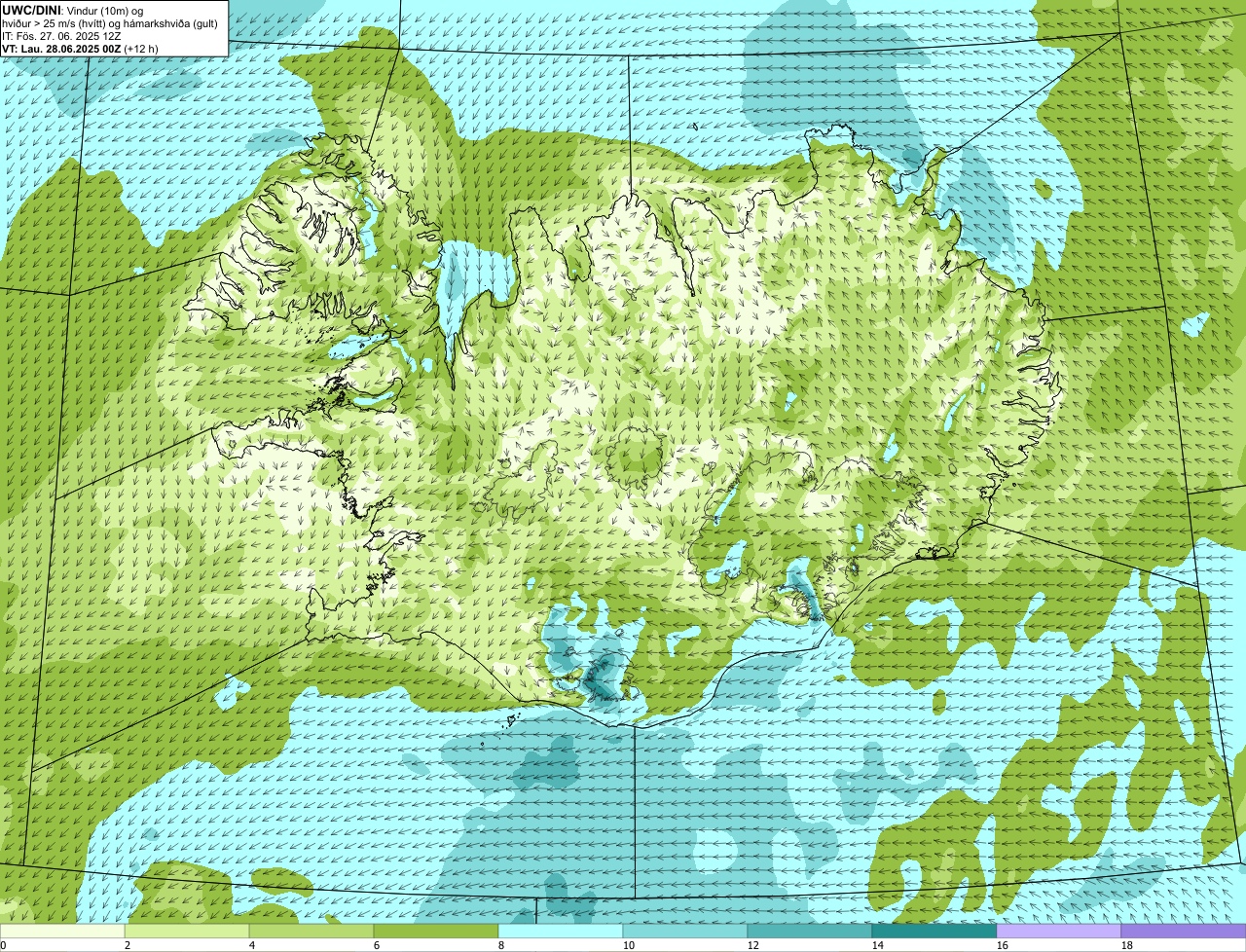
Task: Click the legend scale label '8'
Action: click(x=501, y=945)
